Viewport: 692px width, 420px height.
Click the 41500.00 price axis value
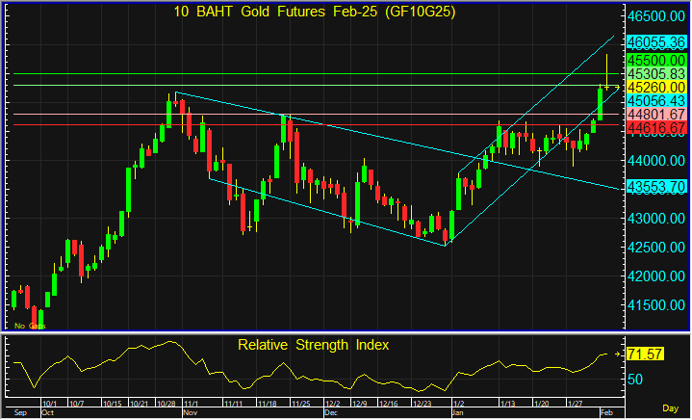point(656,305)
